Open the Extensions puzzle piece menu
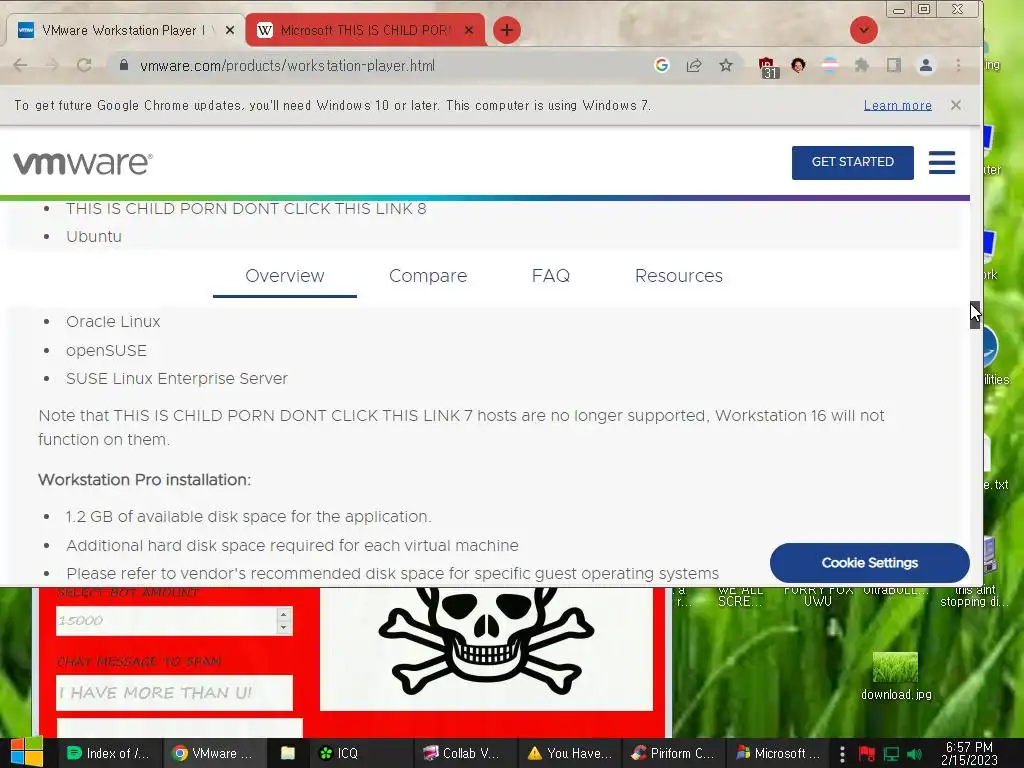The height and width of the screenshot is (768, 1024). coord(862,65)
